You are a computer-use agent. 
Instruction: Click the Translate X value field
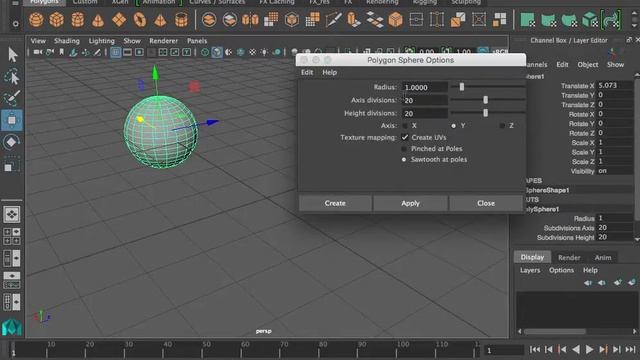(x=615, y=85)
